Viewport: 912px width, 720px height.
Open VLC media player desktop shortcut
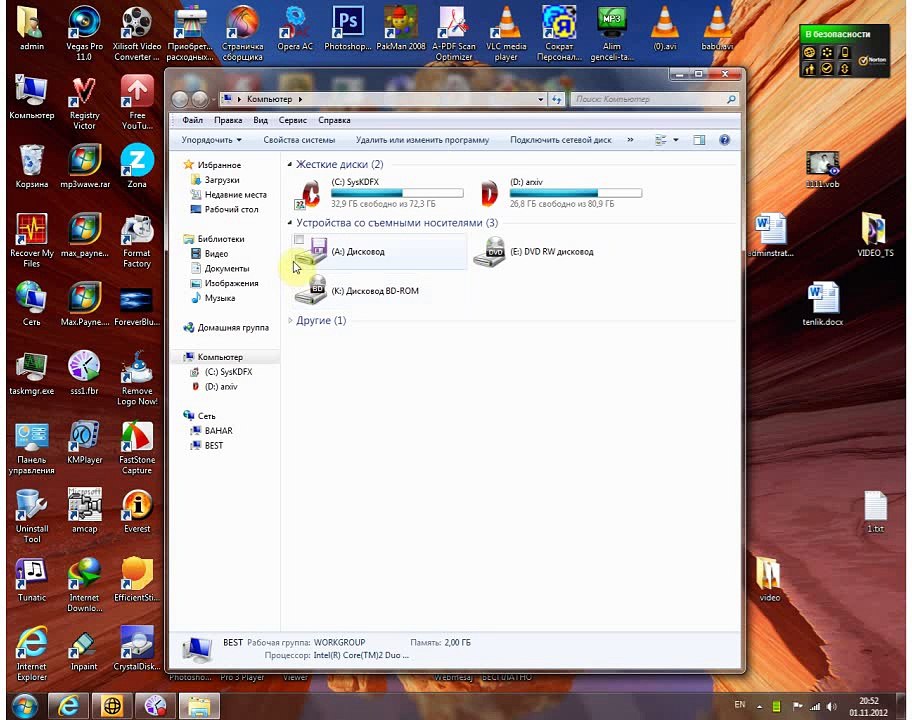tap(506, 33)
